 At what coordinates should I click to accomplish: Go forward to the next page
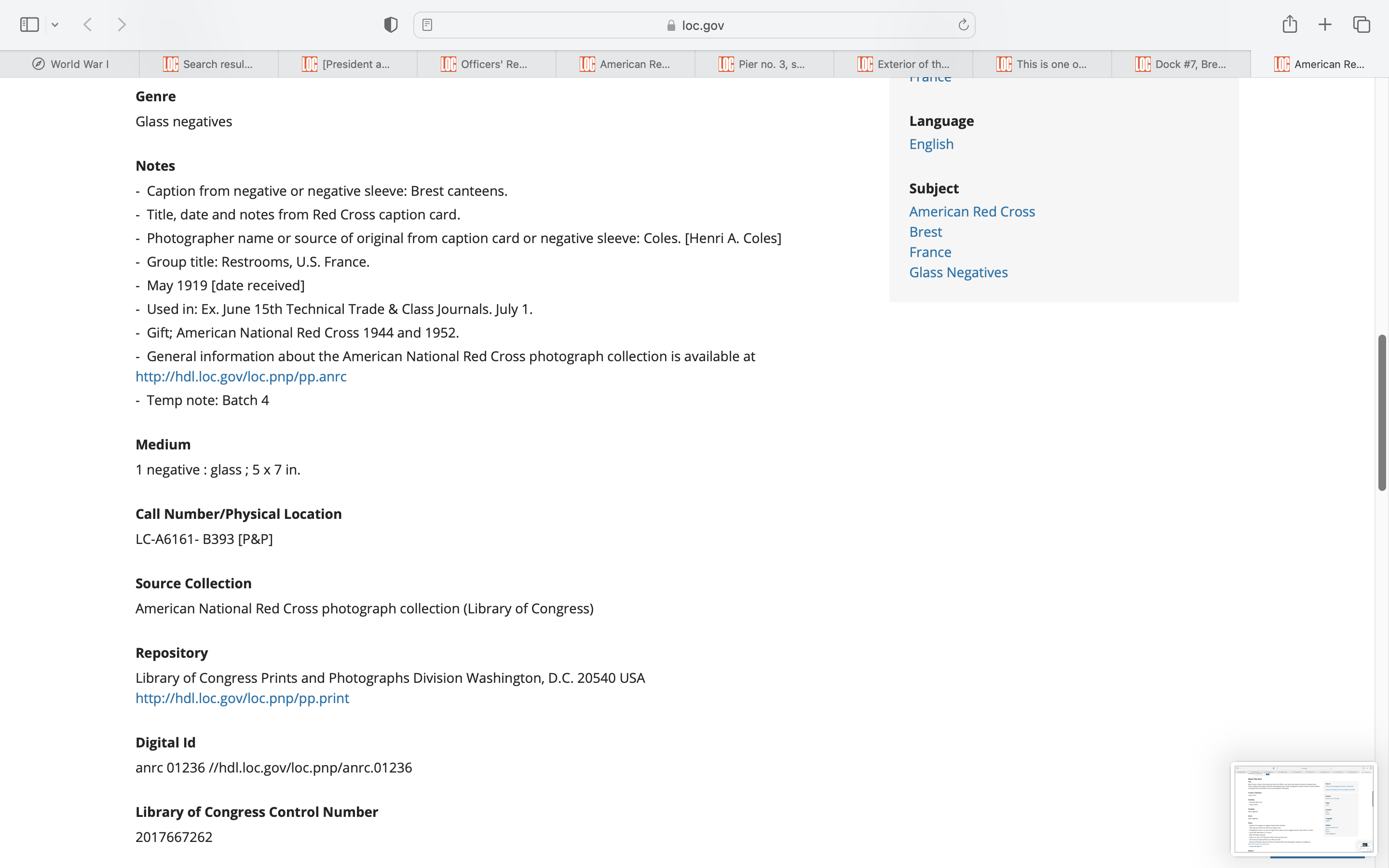click(122, 25)
